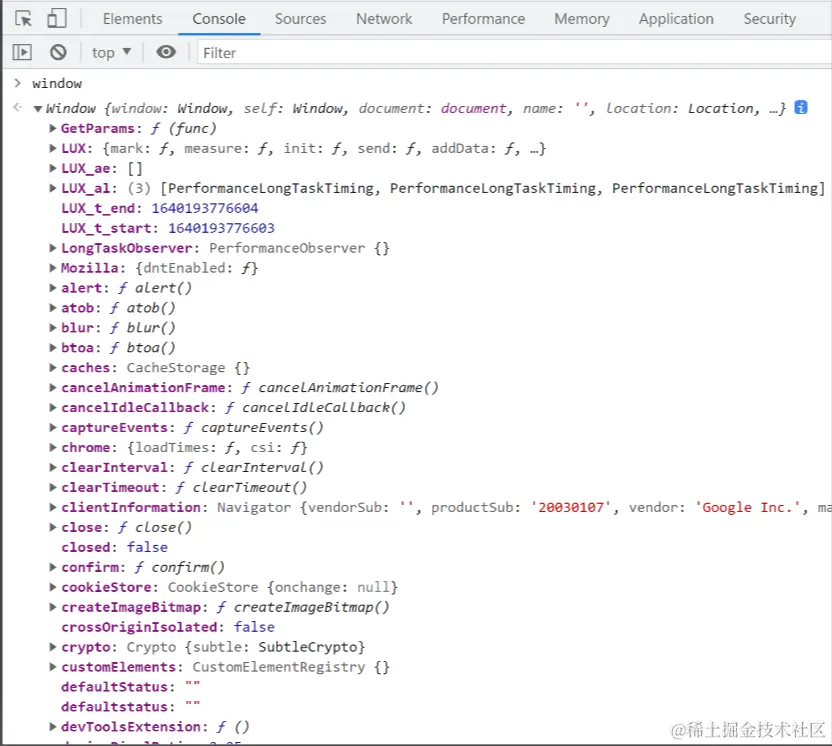
Task: Expand the cancelIdleCallback entry
Action: click(53, 407)
